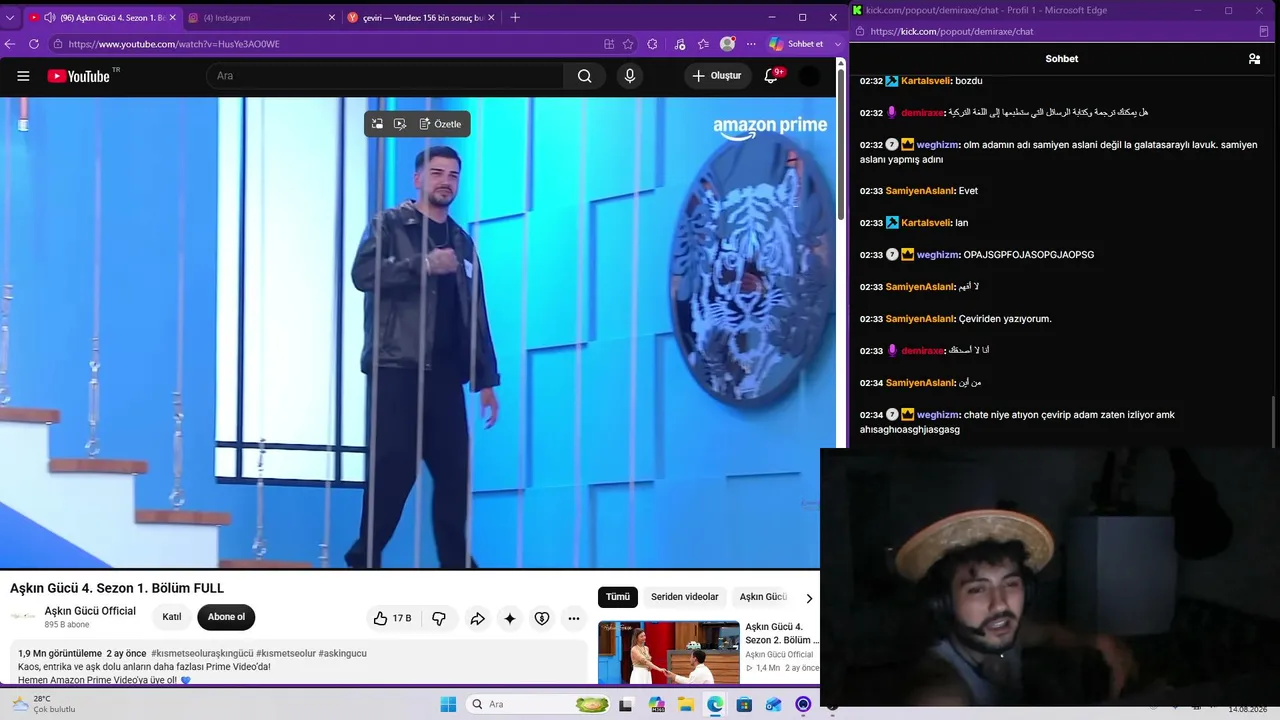Click the Katıl join button

(x=172, y=617)
